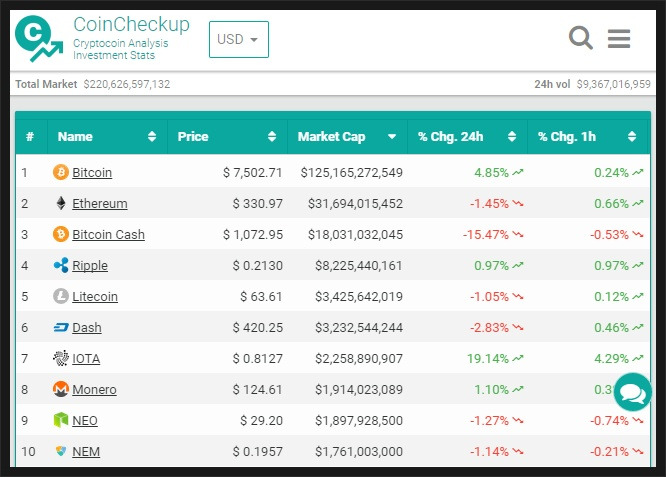The width and height of the screenshot is (666, 477).
Task: Click Ripple price $ 0.2130
Action: tap(257, 265)
